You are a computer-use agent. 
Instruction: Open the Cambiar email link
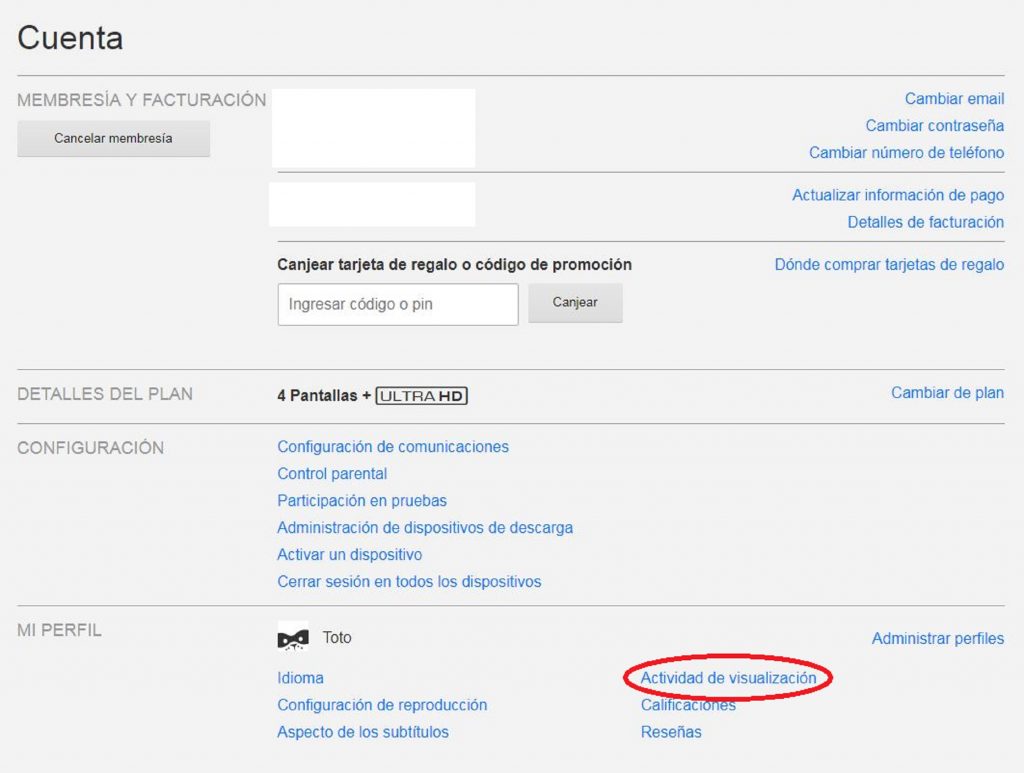pyautogui.click(x=954, y=99)
